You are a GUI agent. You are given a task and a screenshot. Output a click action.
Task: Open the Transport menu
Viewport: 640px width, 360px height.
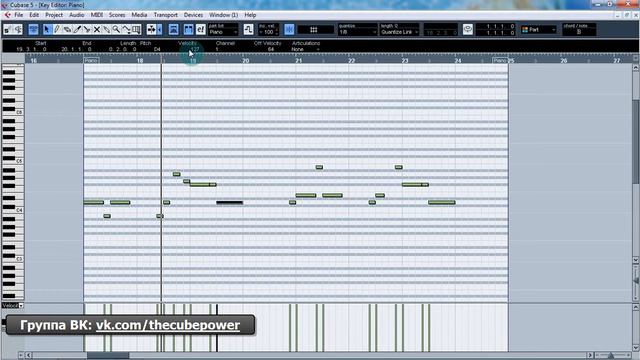pos(166,15)
